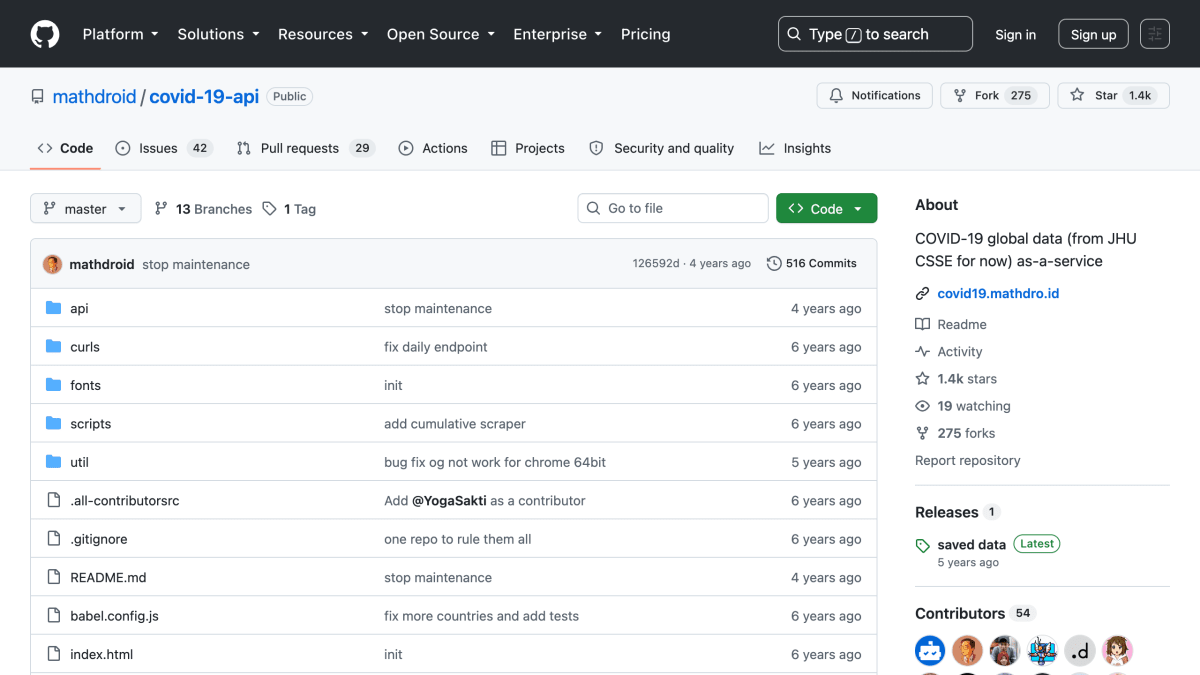Switch to the Issues tab
The width and height of the screenshot is (1200, 675).
pyautogui.click(x=162, y=148)
